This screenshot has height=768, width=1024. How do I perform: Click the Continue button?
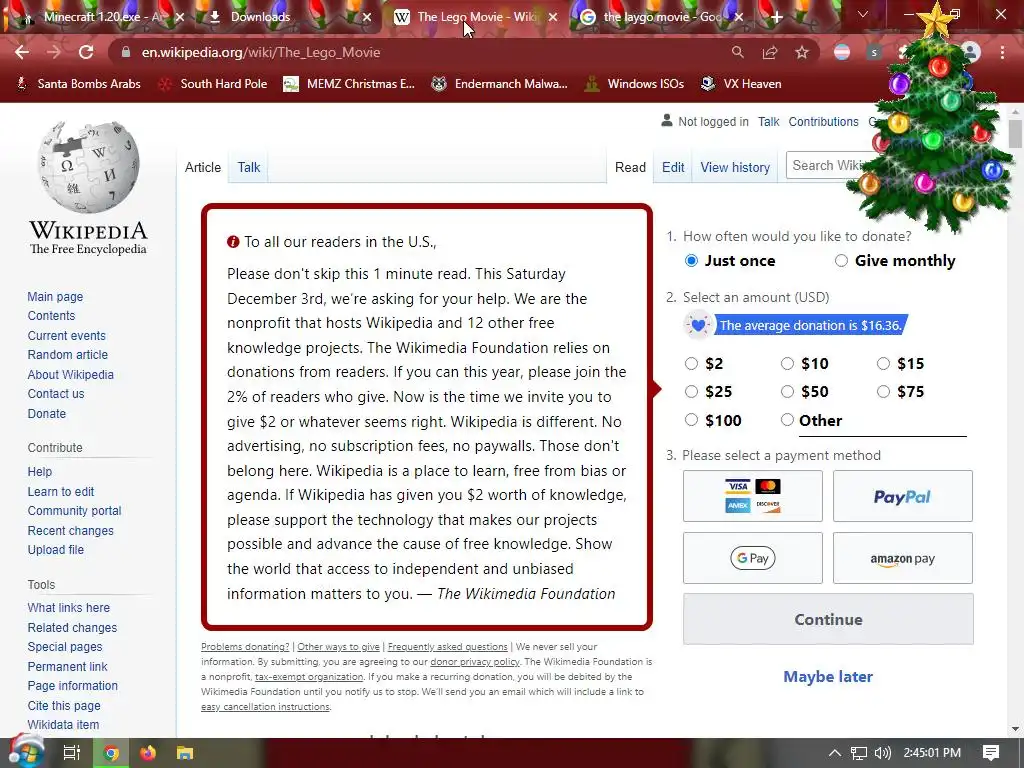click(x=828, y=619)
